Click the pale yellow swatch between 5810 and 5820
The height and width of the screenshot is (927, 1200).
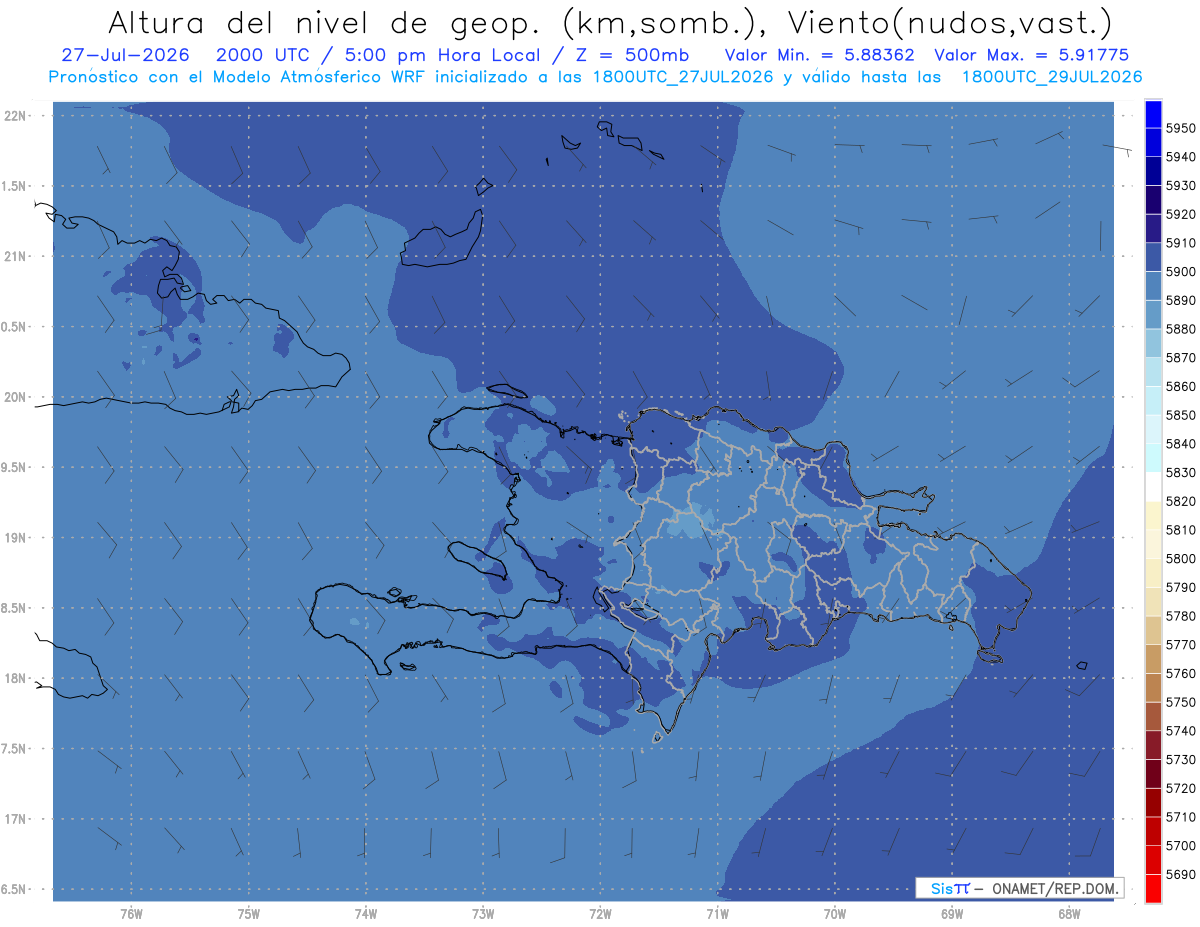[1153, 516]
